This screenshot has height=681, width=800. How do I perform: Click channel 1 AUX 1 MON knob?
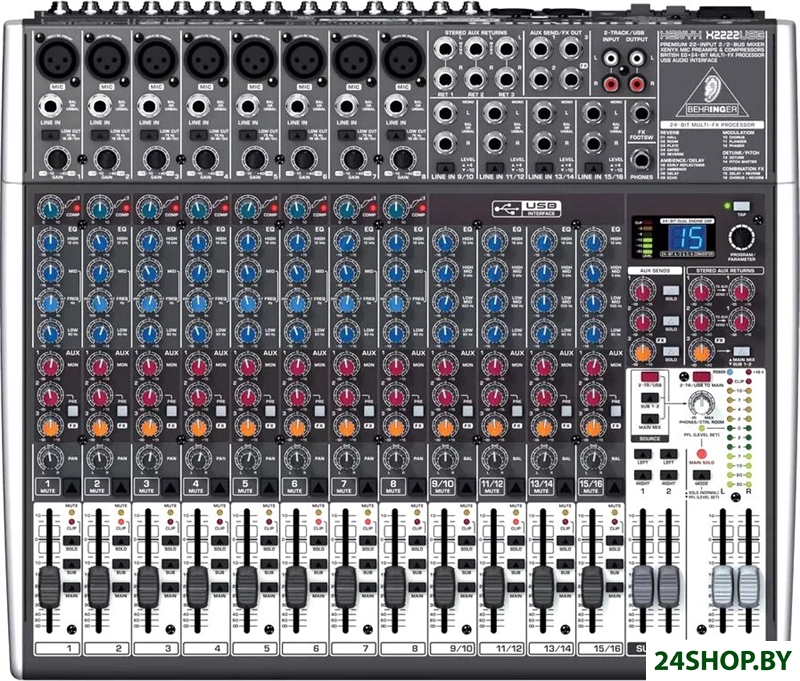(x=51, y=365)
